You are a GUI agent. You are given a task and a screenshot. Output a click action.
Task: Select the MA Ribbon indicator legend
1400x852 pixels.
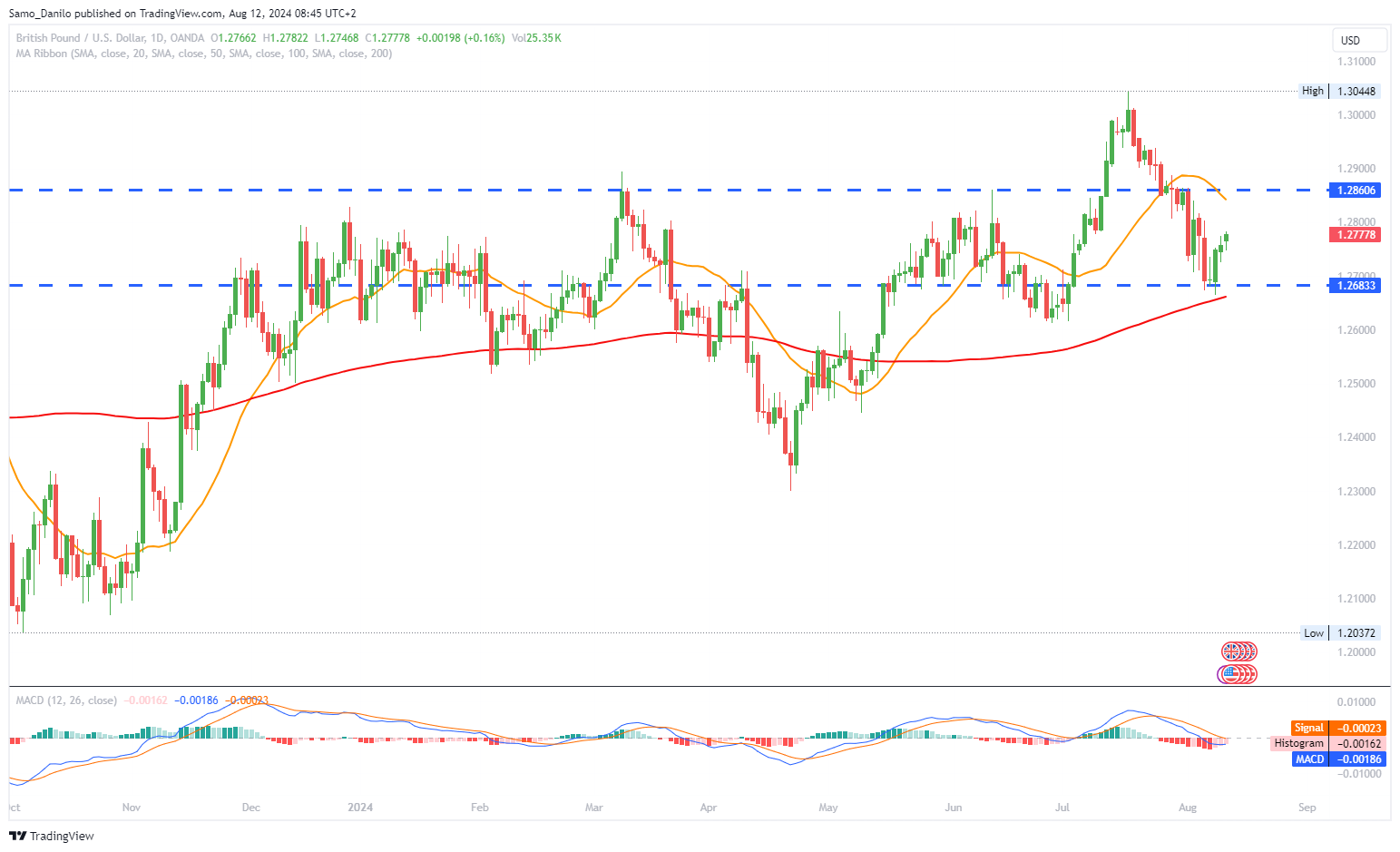pos(204,54)
